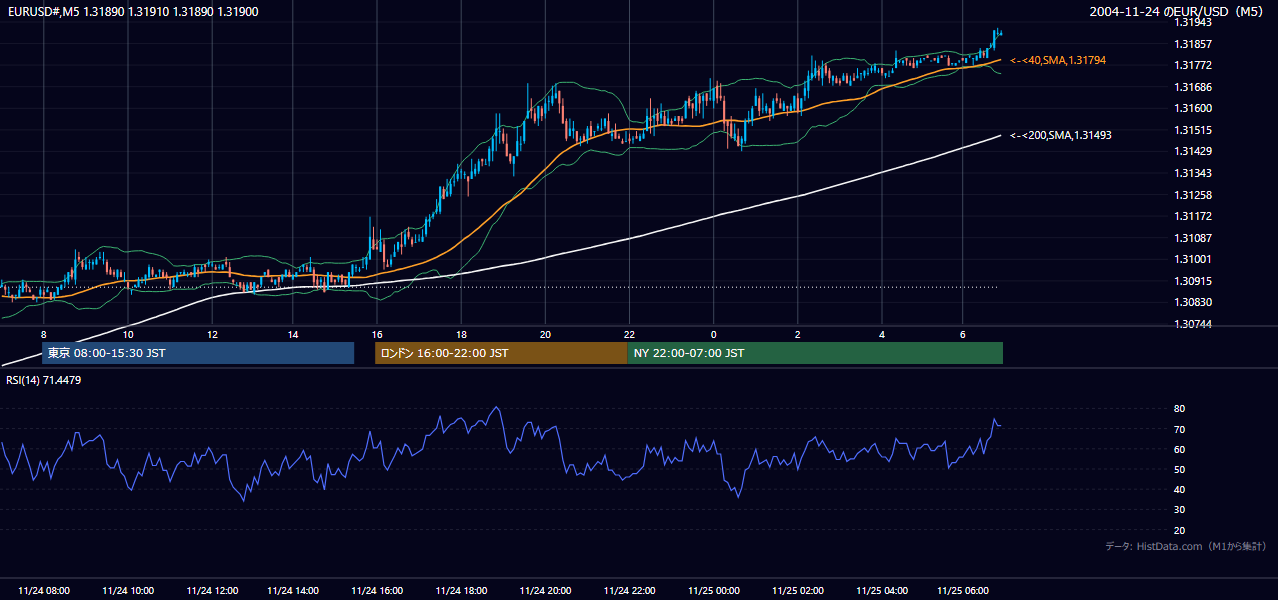Open the HistData.com data source credit
This screenshot has height=600, width=1278.
point(1186,546)
